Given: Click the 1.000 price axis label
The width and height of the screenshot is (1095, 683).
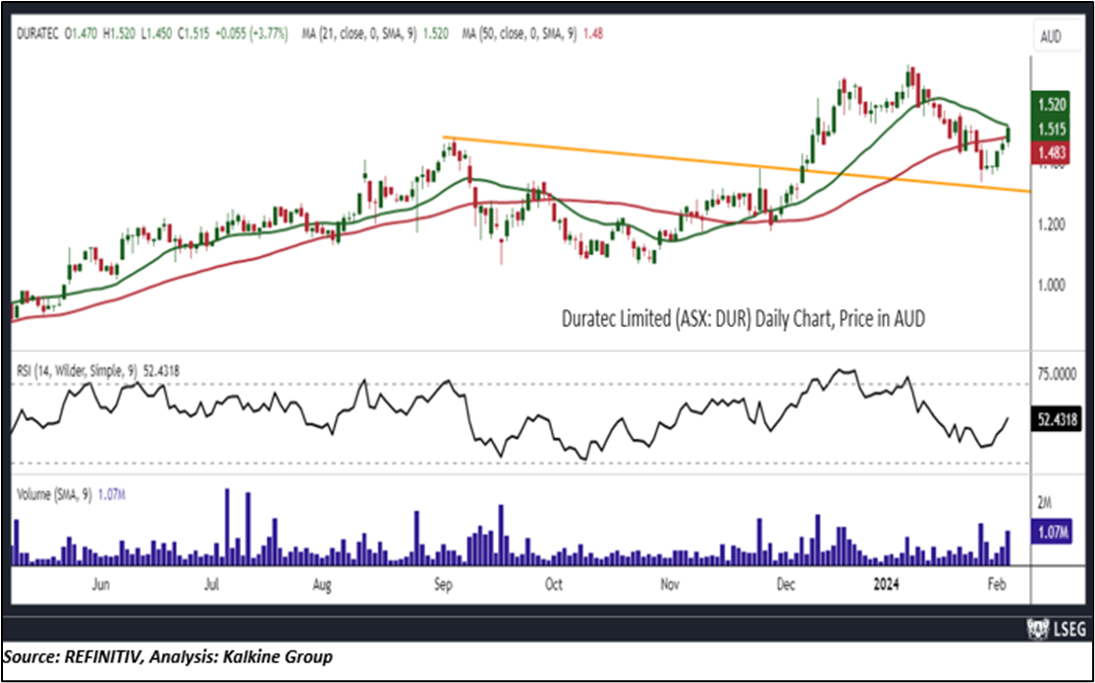Looking at the screenshot, I should click(x=1051, y=285).
